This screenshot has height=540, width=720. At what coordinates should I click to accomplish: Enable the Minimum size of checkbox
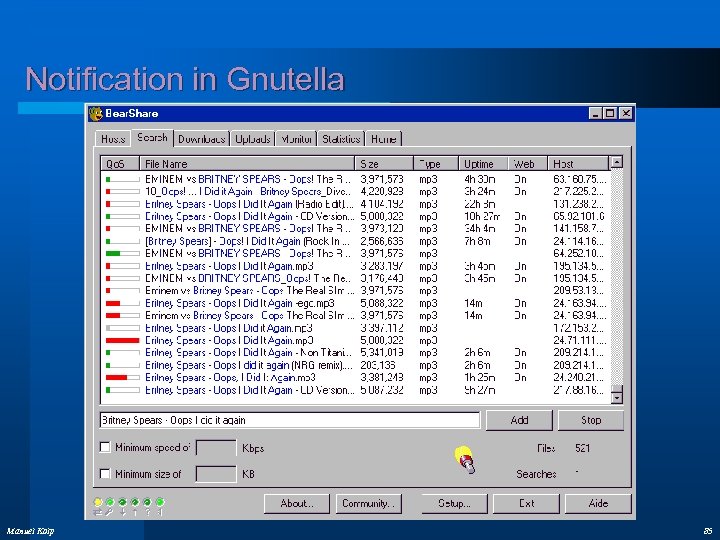click(x=105, y=473)
